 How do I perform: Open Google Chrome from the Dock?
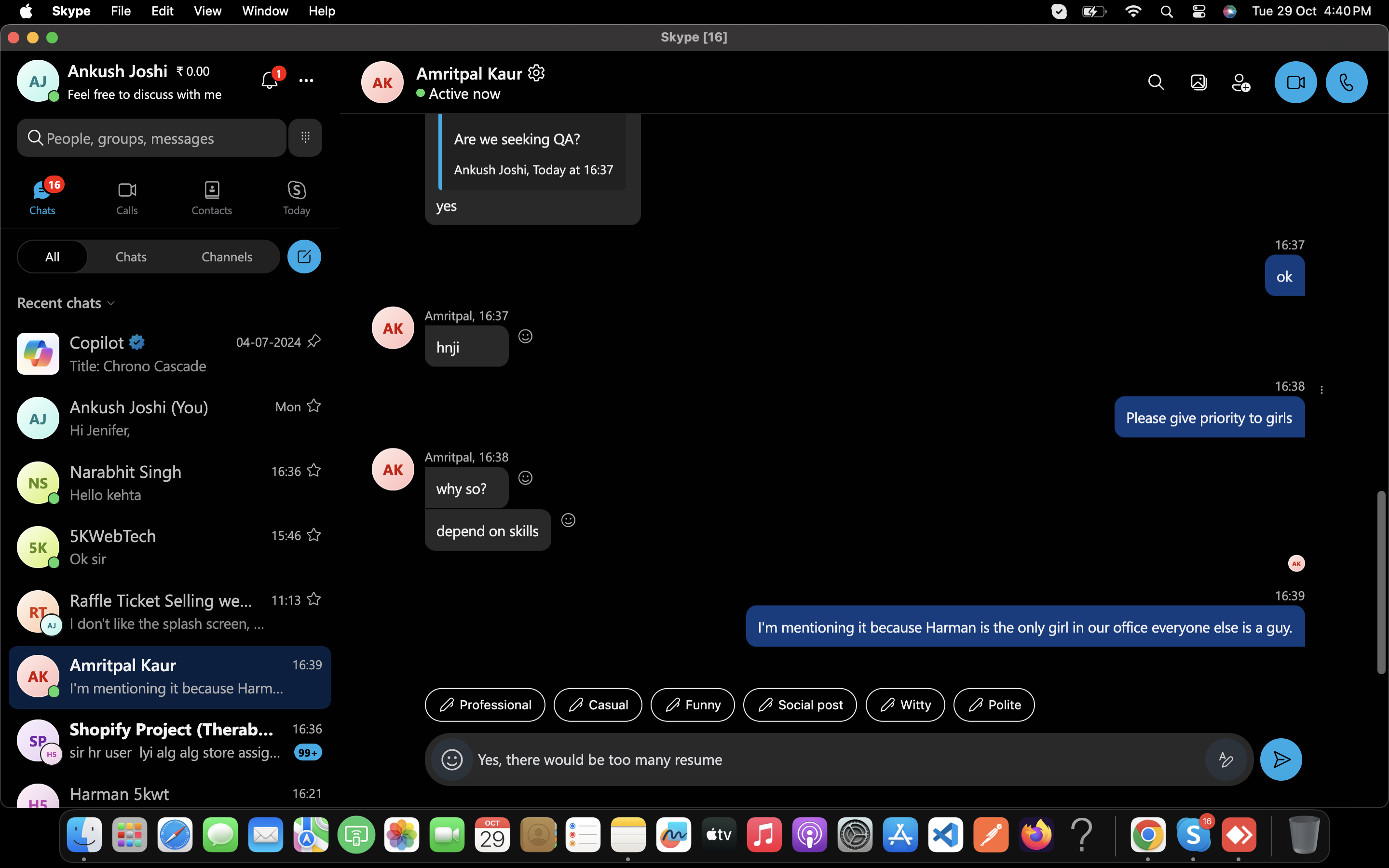click(x=1147, y=835)
